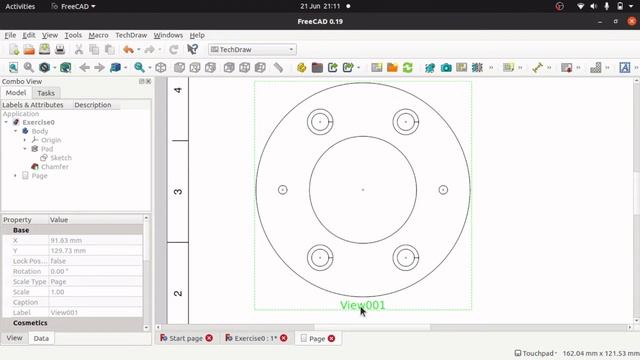Open the View menu
The height and width of the screenshot is (360, 640).
50,36
